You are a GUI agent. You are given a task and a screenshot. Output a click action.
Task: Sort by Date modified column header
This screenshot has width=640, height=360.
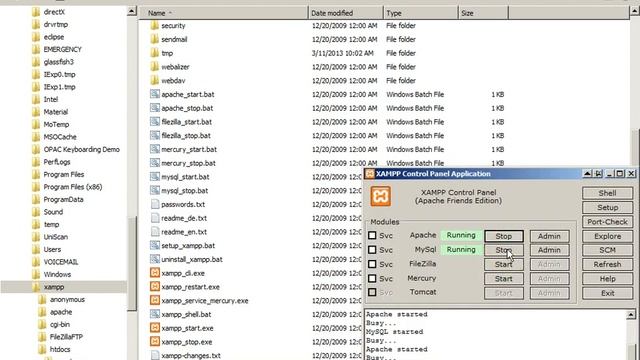[345, 13]
